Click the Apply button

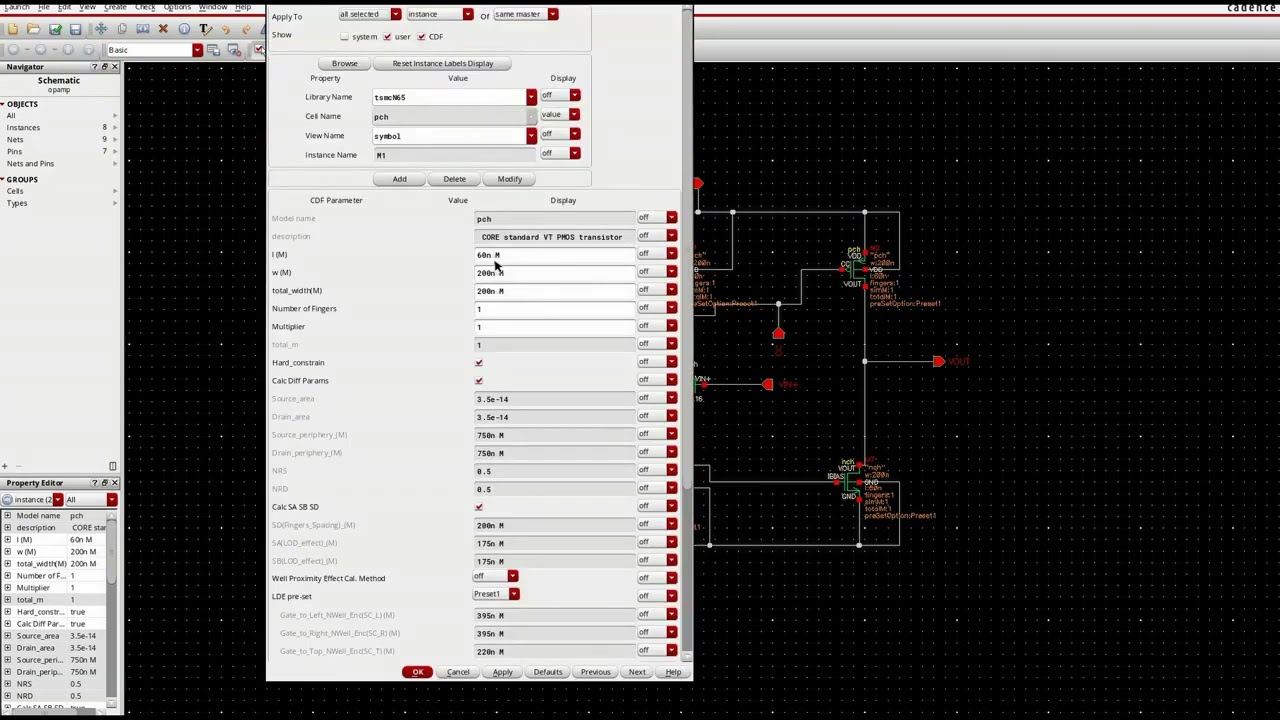[502, 672]
